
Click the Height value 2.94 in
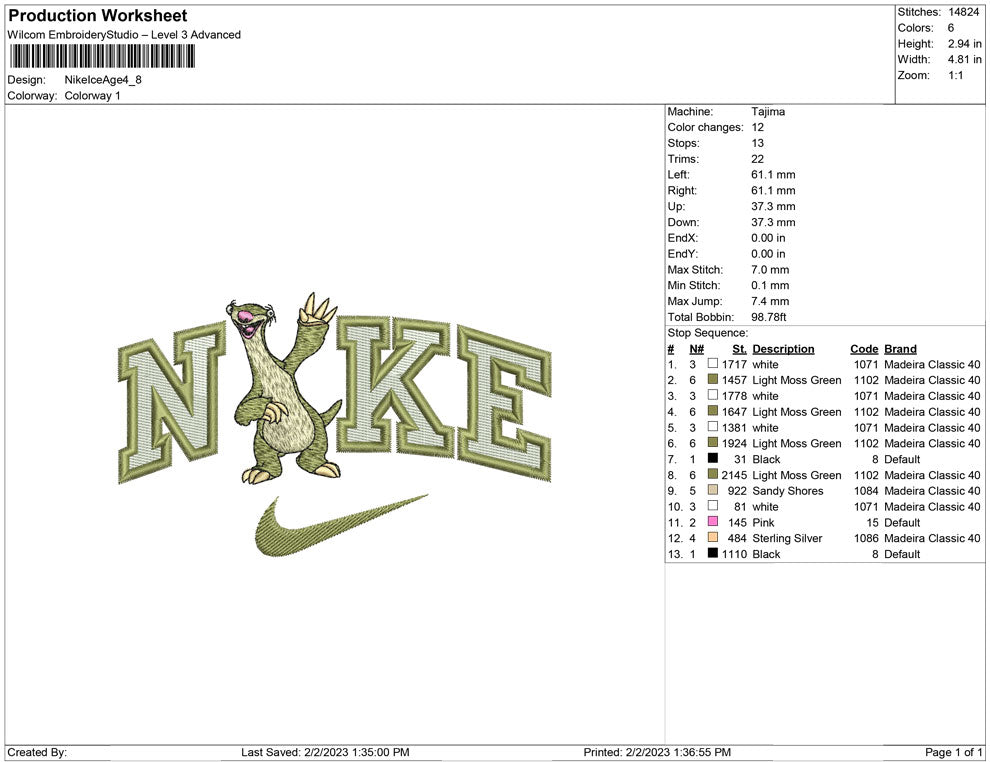point(964,44)
